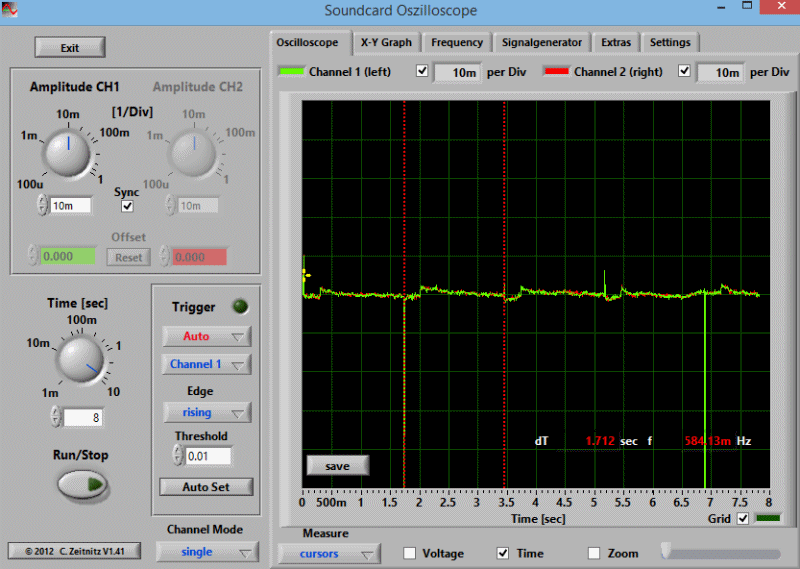Enable the Voltage measure checkbox
Screen dimensions: 800x569
(x=409, y=553)
